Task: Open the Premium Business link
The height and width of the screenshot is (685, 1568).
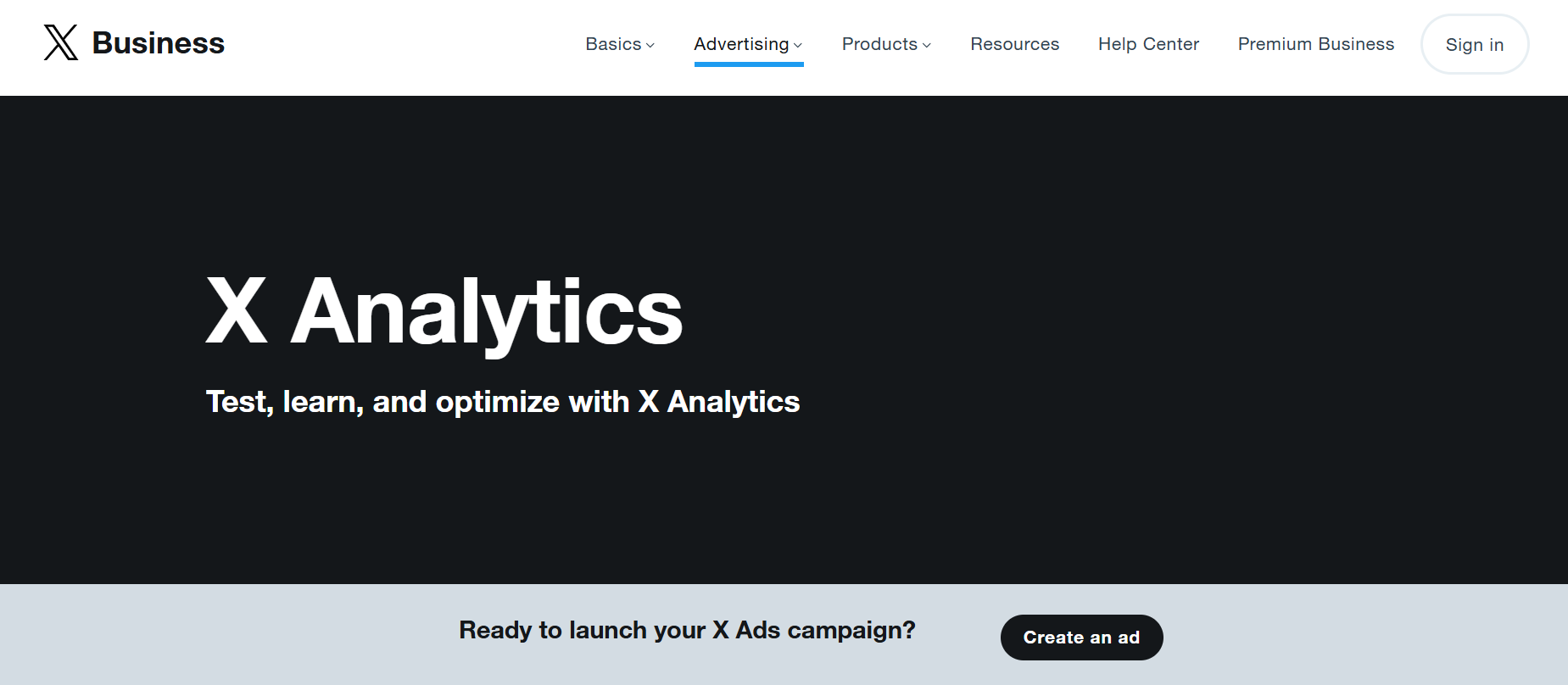Action: (x=1315, y=44)
